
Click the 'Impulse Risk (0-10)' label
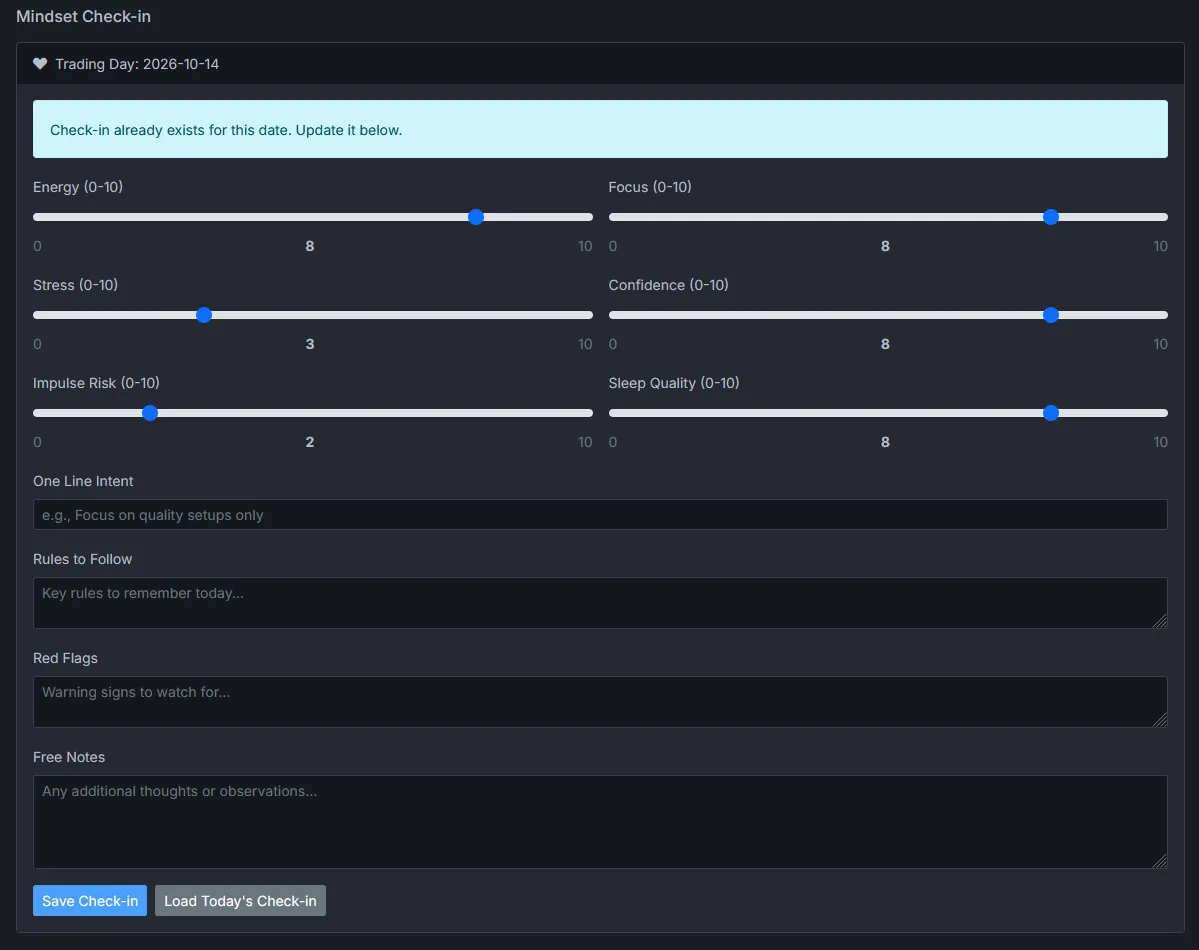coord(96,383)
